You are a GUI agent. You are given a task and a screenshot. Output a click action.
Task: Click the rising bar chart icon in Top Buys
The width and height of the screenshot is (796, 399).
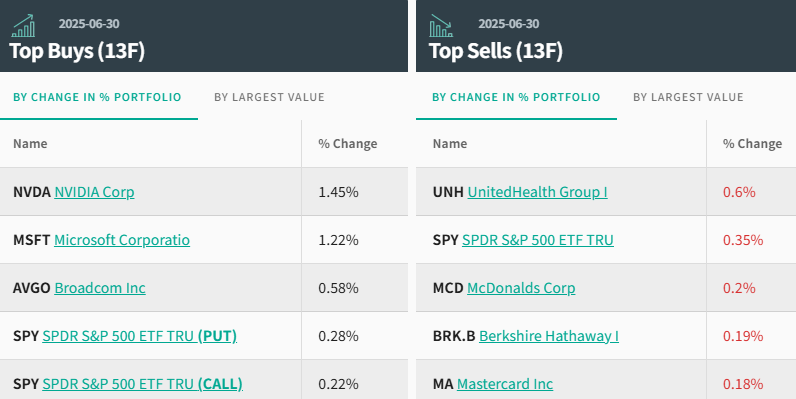tap(23, 26)
